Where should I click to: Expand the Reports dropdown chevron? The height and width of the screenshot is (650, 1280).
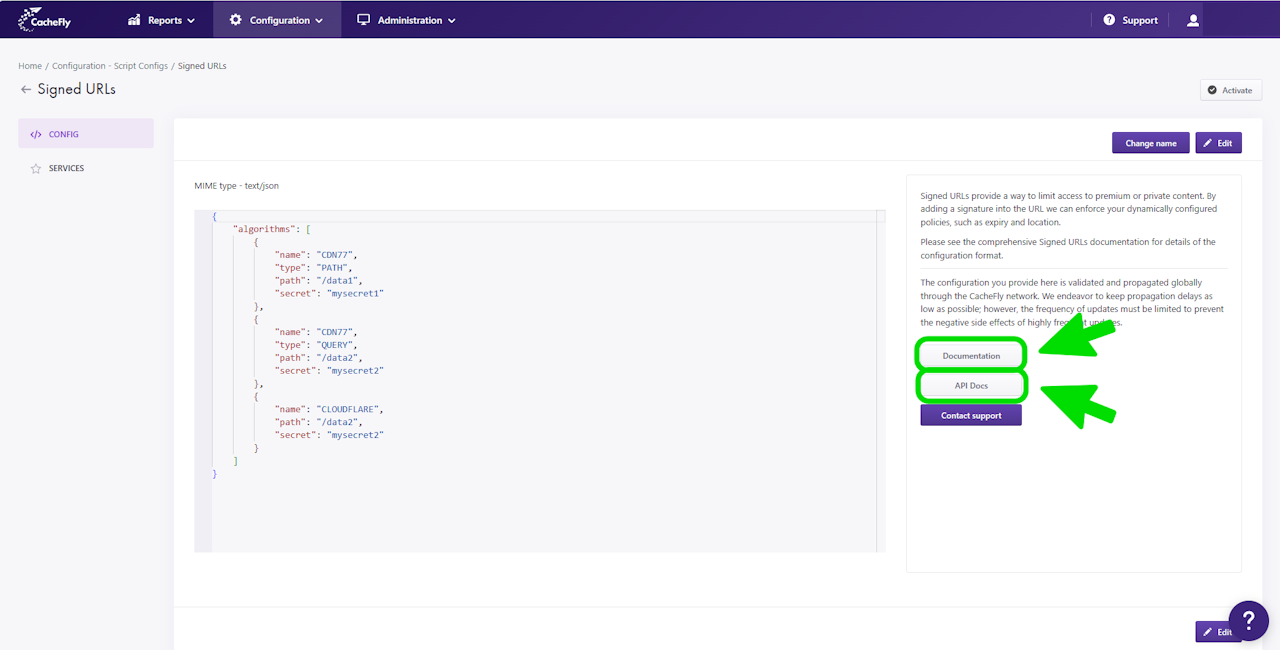click(191, 21)
